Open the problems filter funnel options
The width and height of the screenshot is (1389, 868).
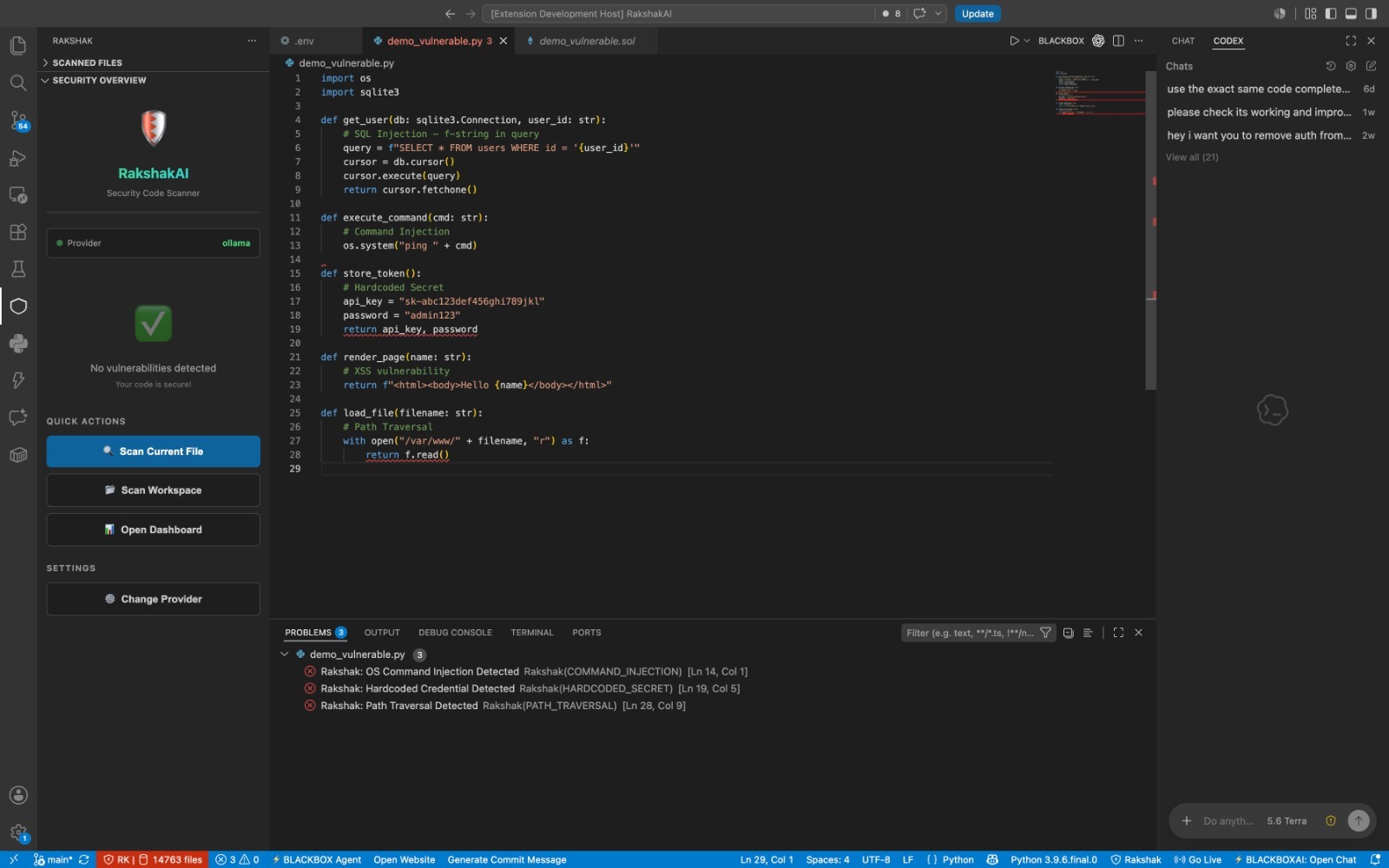(x=1046, y=633)
